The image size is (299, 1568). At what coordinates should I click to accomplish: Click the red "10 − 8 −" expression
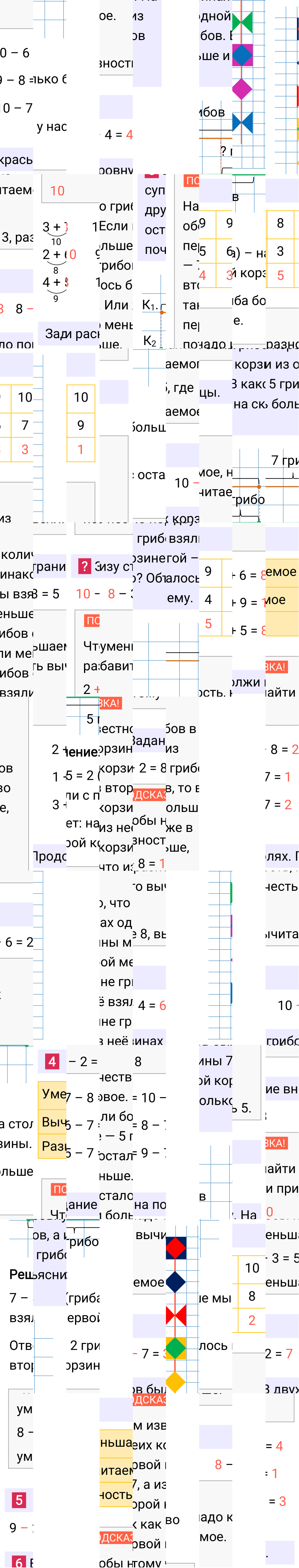(100, 594)
